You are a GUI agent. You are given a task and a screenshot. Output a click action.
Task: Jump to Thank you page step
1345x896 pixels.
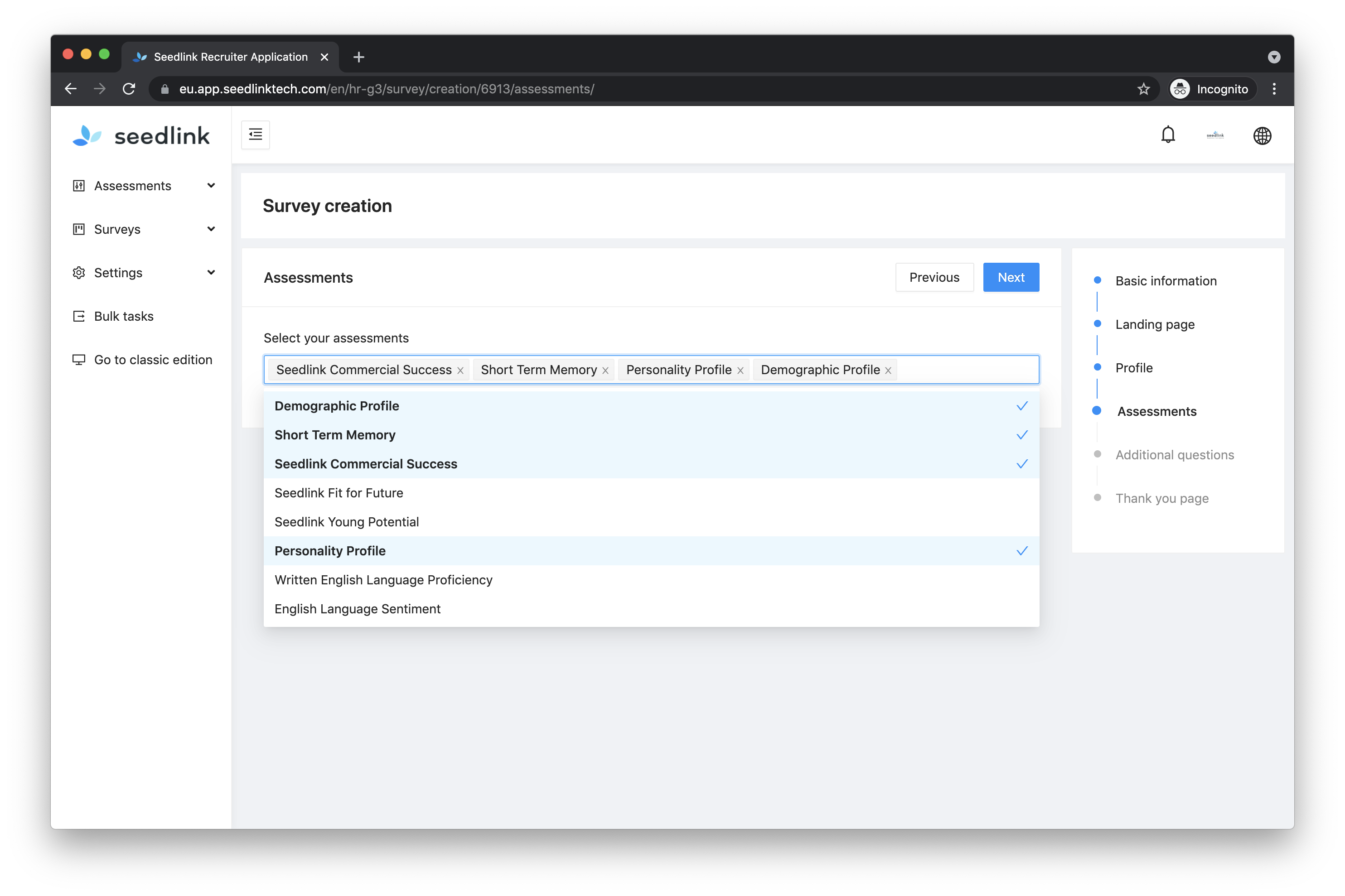coord(1161,498)
